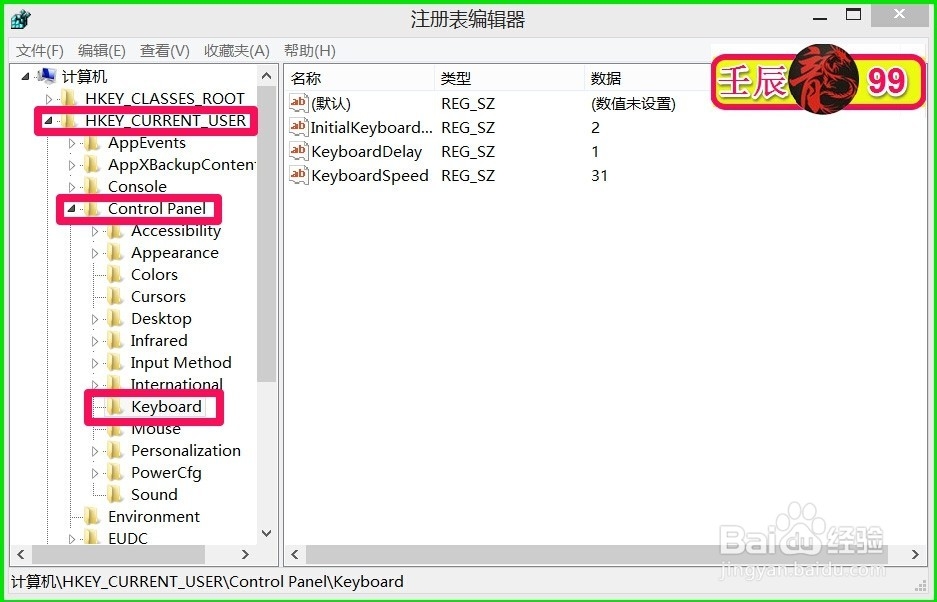Click the string value icon beside KeyboardDelay
This screenshot has width=937, height=602.
click(x=299, y=151)
